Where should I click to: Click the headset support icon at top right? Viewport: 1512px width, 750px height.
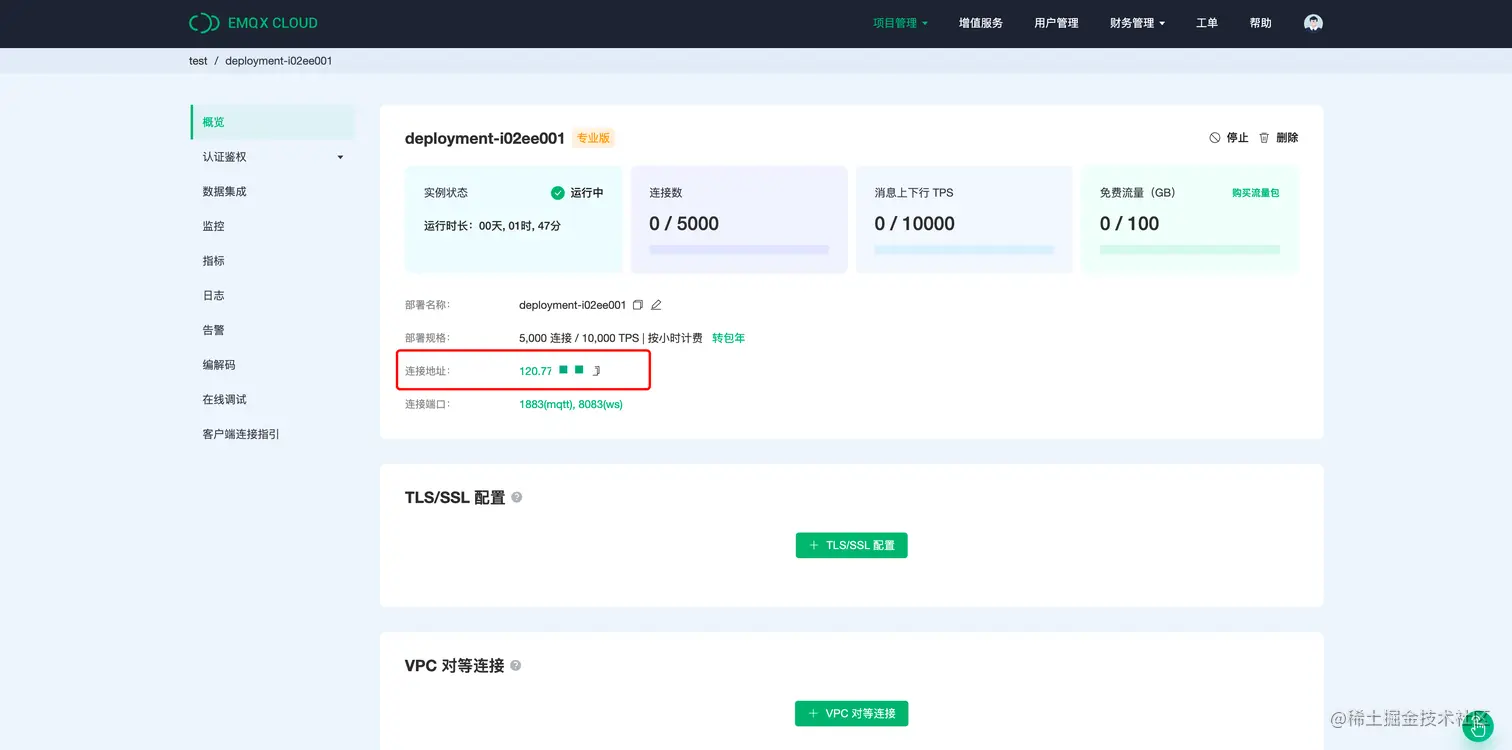1313,22
